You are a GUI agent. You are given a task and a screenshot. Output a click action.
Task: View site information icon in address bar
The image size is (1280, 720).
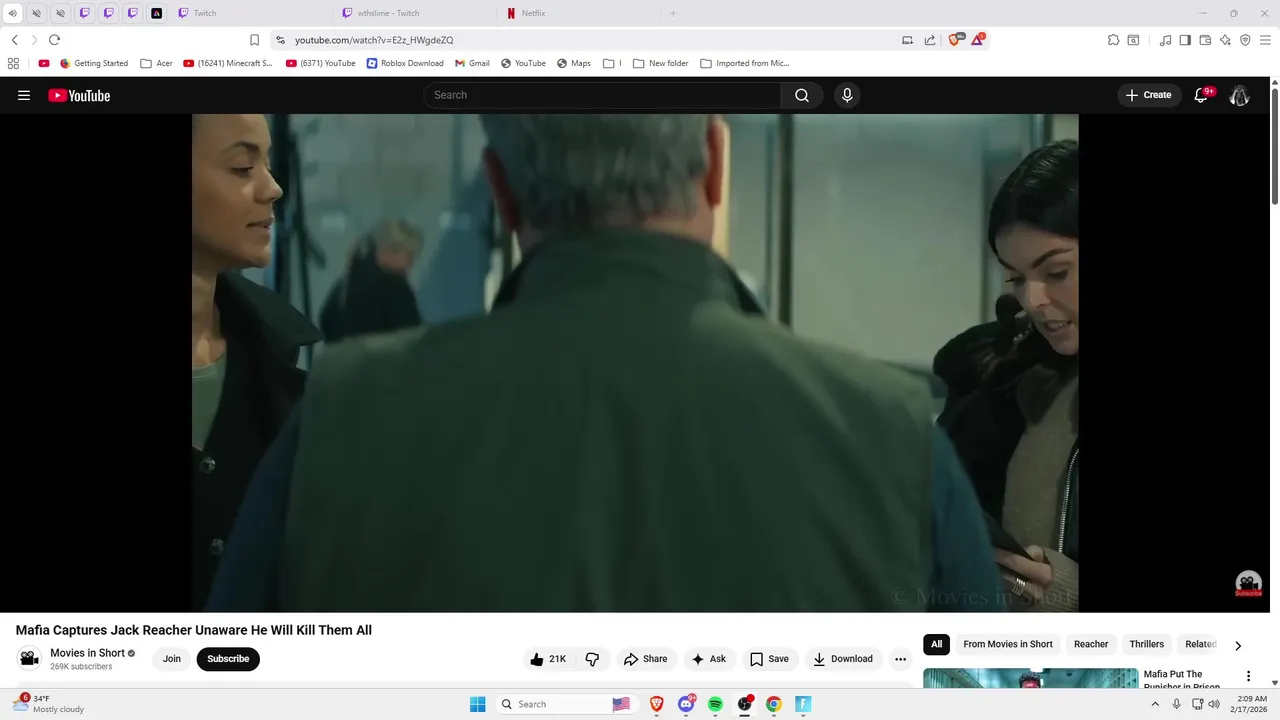click(x=280, y=40)
